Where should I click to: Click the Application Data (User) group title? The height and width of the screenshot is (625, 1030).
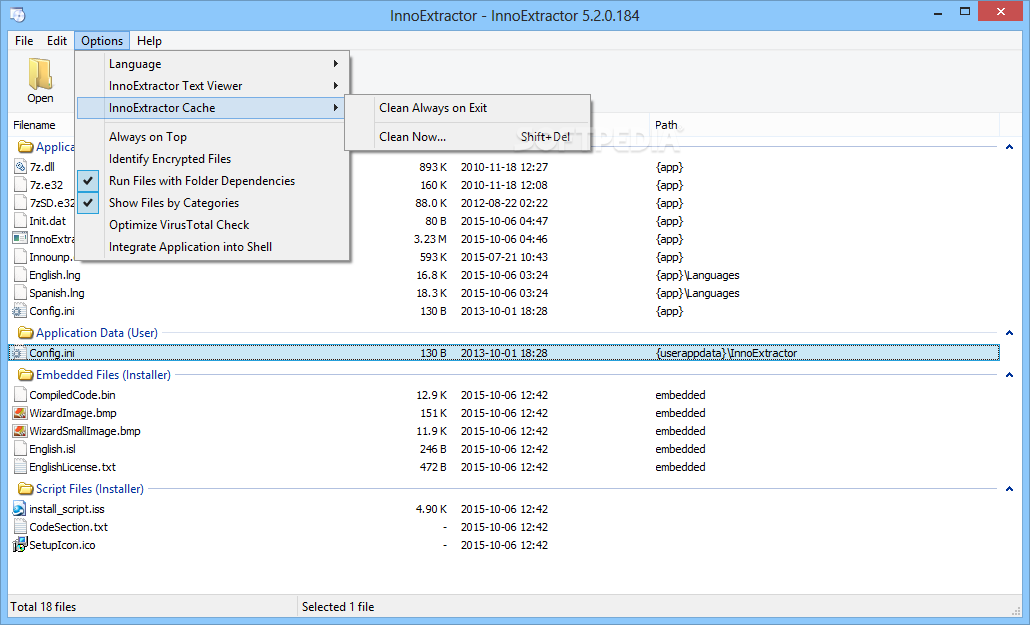[97, 333]
